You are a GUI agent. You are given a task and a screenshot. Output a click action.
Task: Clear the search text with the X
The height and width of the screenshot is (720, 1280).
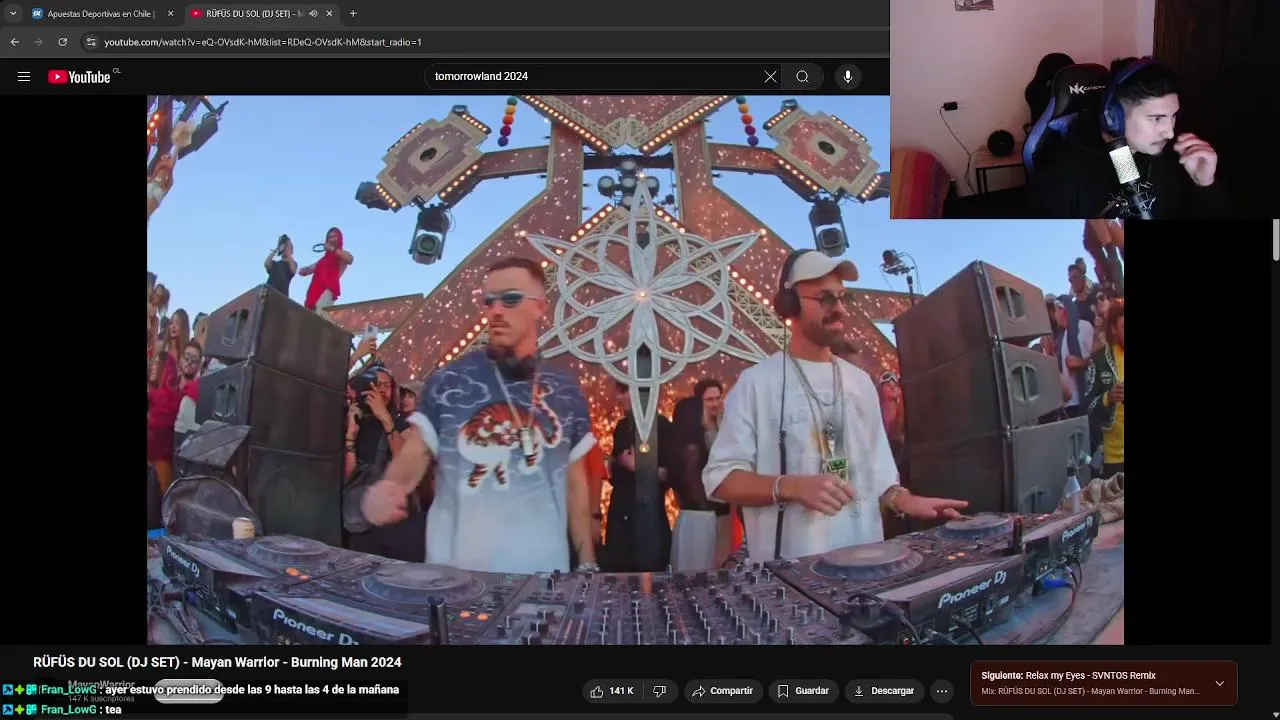(x=770, y=77)
